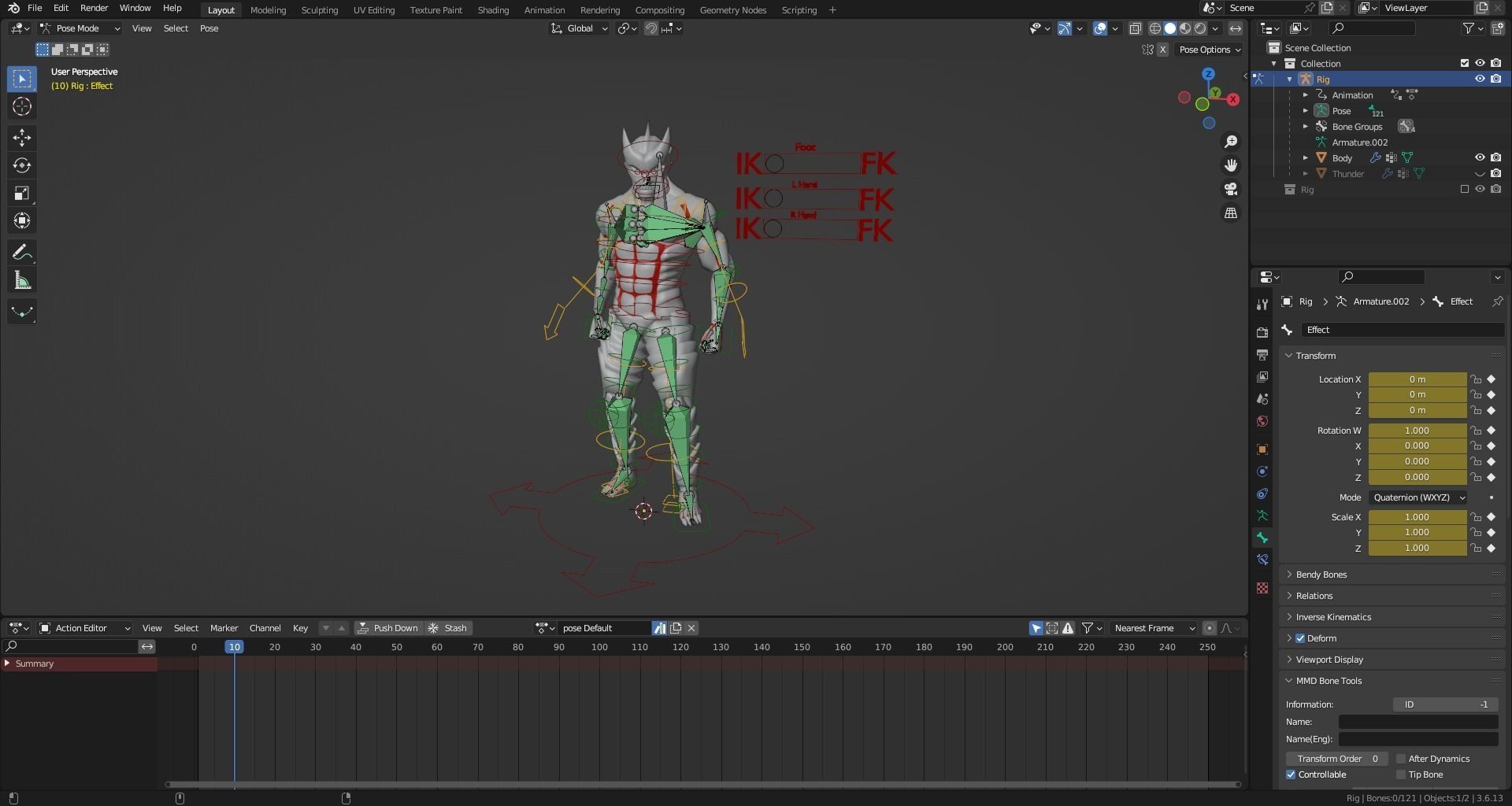Select the Select Box tool
This screenshot has height=806, width=1512.
[x=22, y=79]
